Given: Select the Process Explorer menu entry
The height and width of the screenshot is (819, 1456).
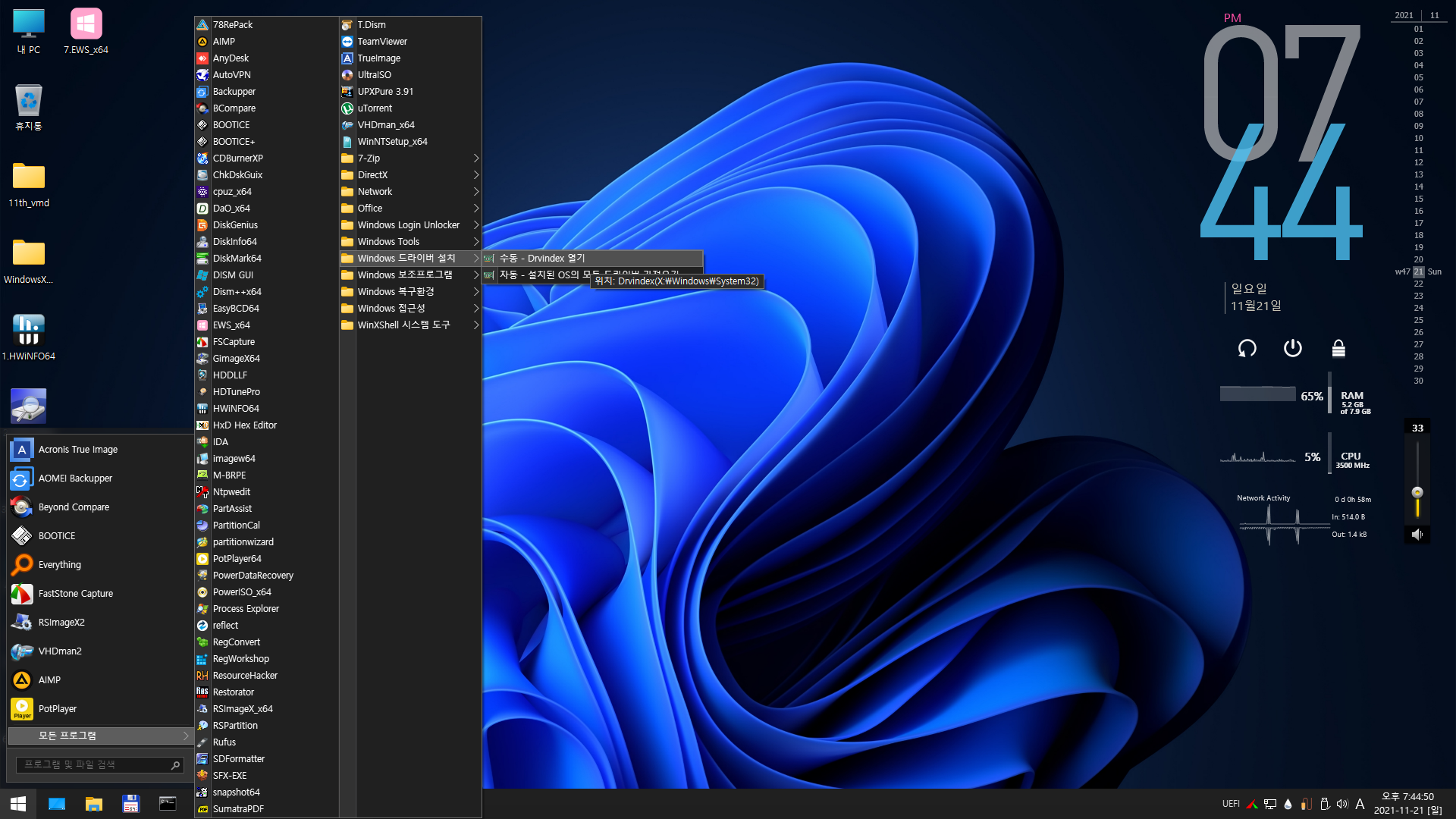Looking at the screenshot, I should pos(266,609).
